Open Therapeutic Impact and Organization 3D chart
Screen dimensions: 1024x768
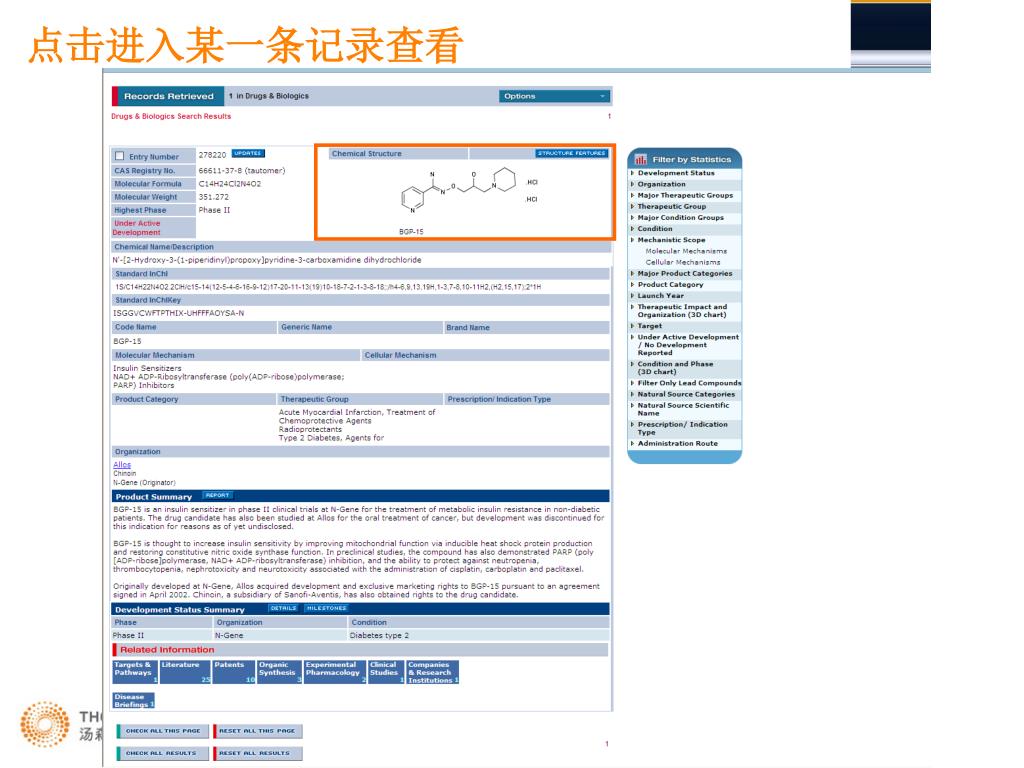(x=682, y=311)
